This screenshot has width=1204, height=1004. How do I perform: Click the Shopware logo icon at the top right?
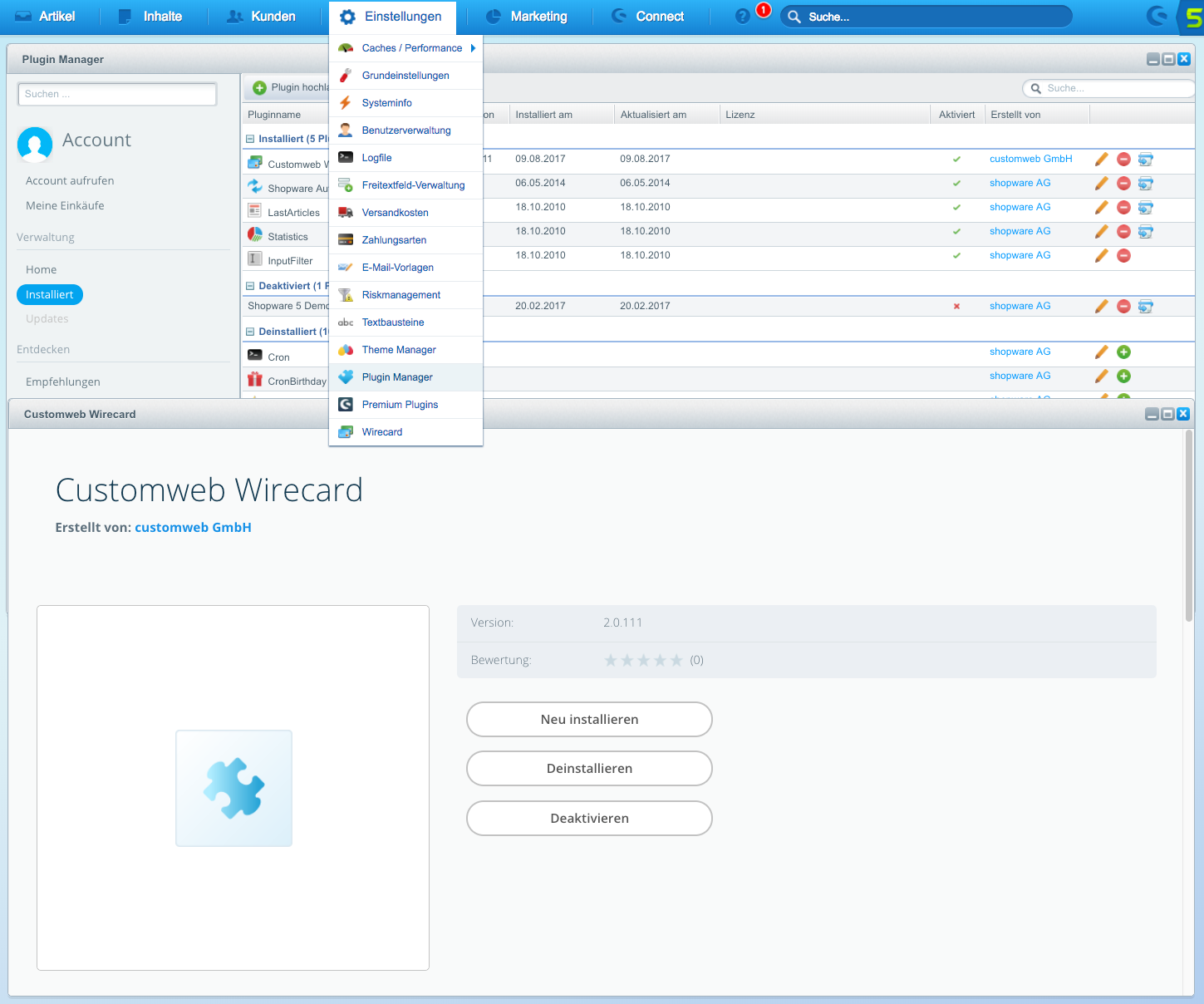point(1156,16)
